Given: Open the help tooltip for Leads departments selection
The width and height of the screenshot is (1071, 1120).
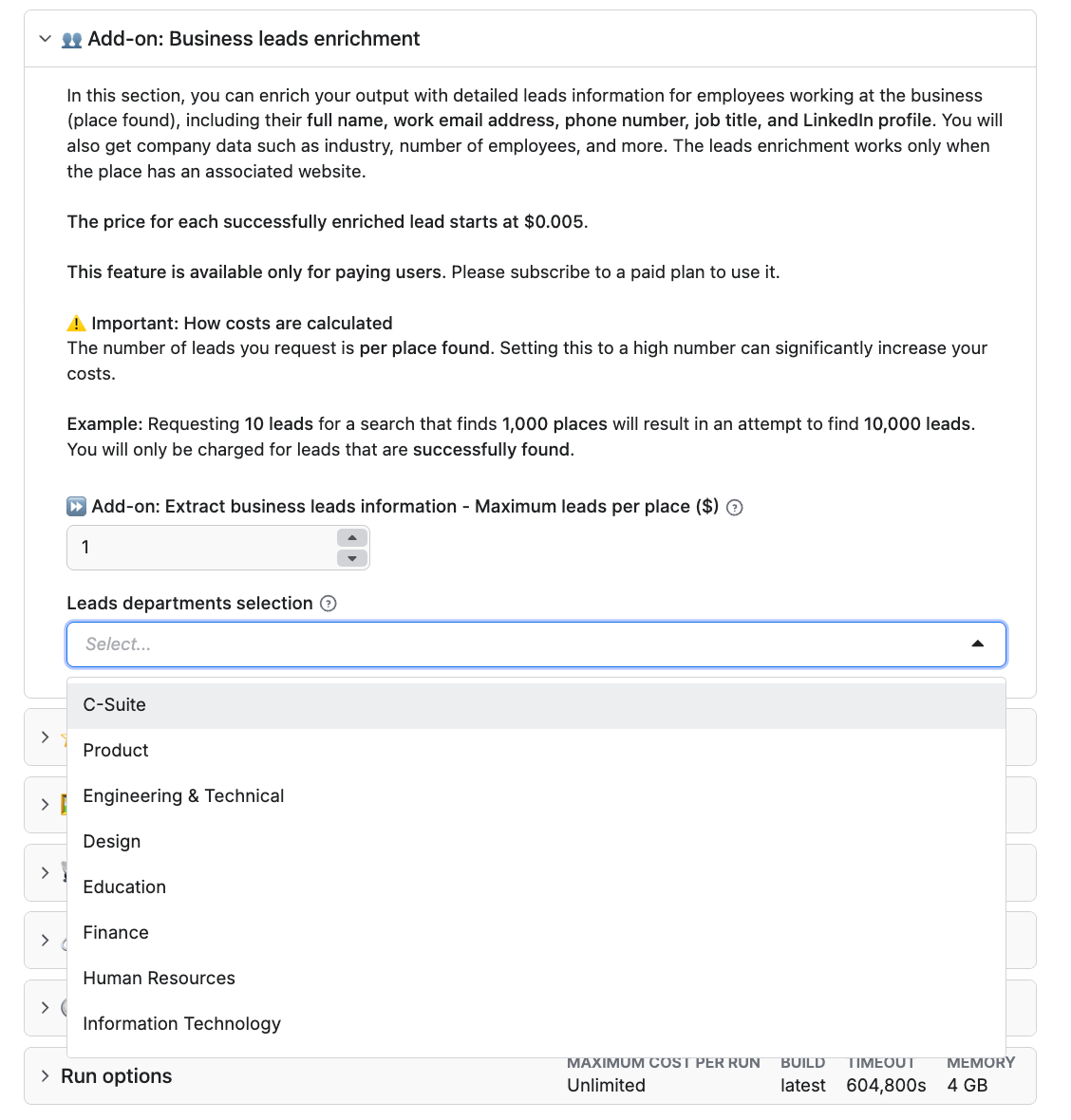Looking at the screenshot, I should tap(328, 603).
